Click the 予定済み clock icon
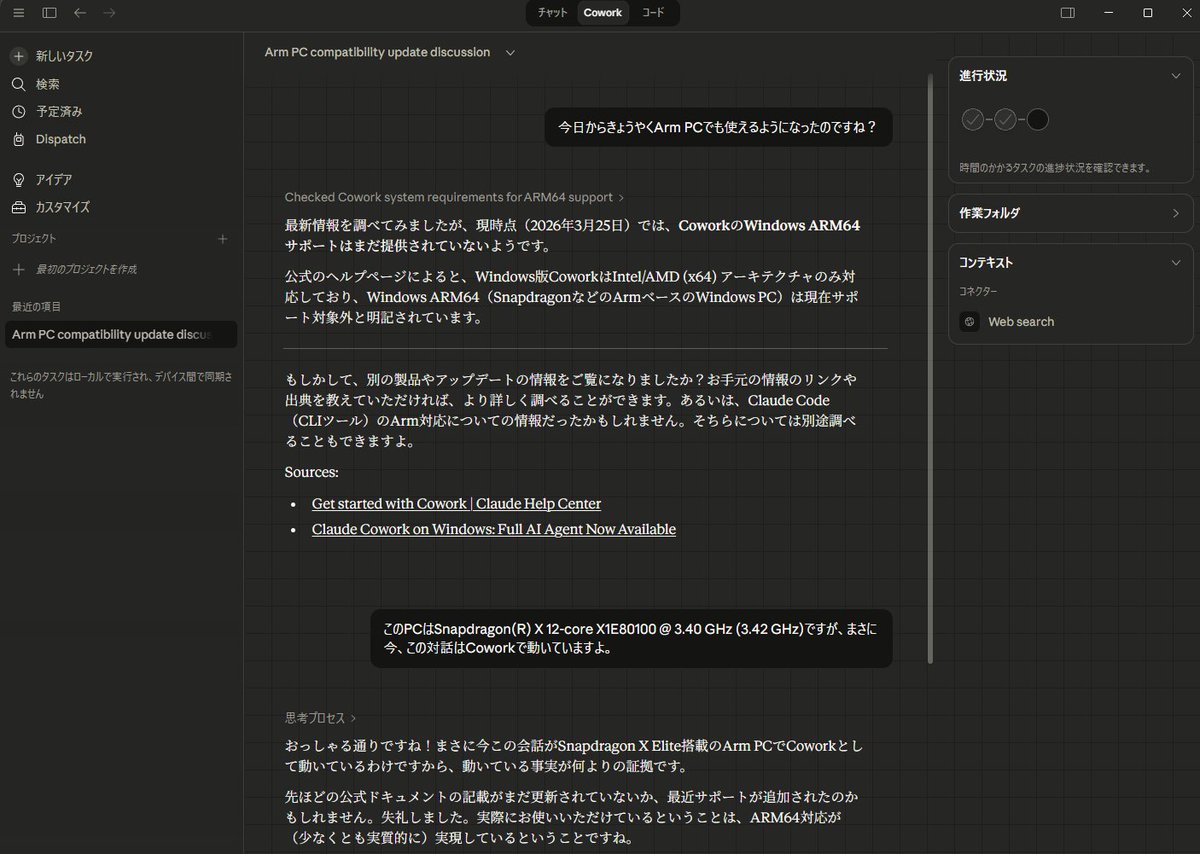1200x854 pixels. tap(18, 112)
